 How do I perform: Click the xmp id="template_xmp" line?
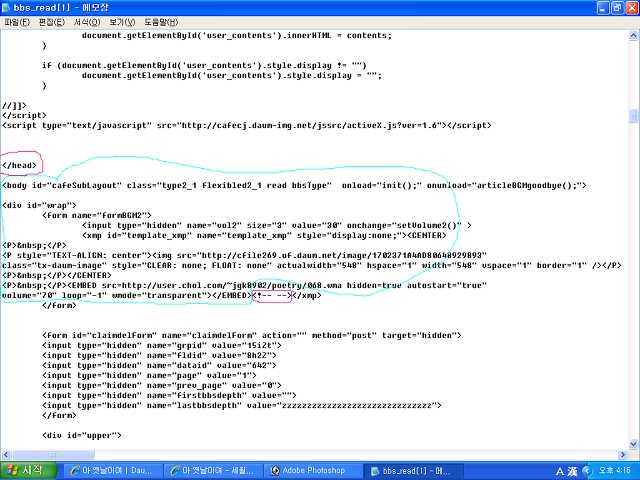click(x=264, y=235)
